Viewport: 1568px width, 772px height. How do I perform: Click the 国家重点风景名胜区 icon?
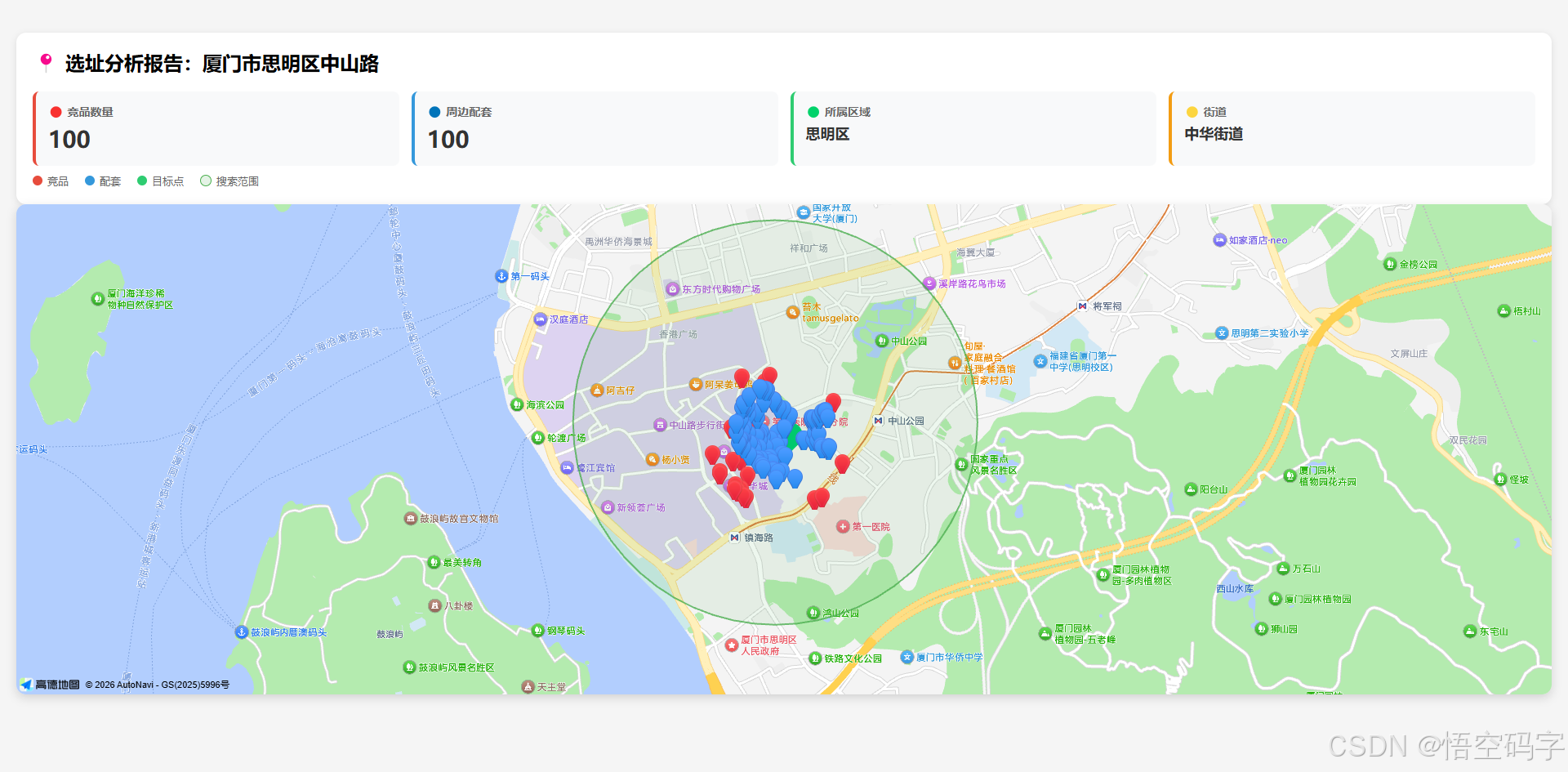(961, 465)
